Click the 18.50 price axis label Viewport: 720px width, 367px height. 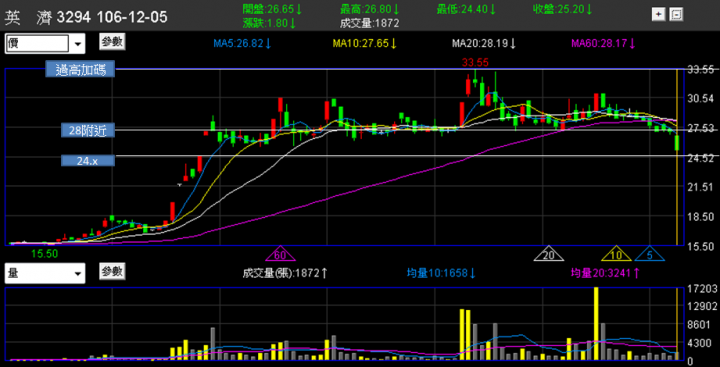click(700, 216)
